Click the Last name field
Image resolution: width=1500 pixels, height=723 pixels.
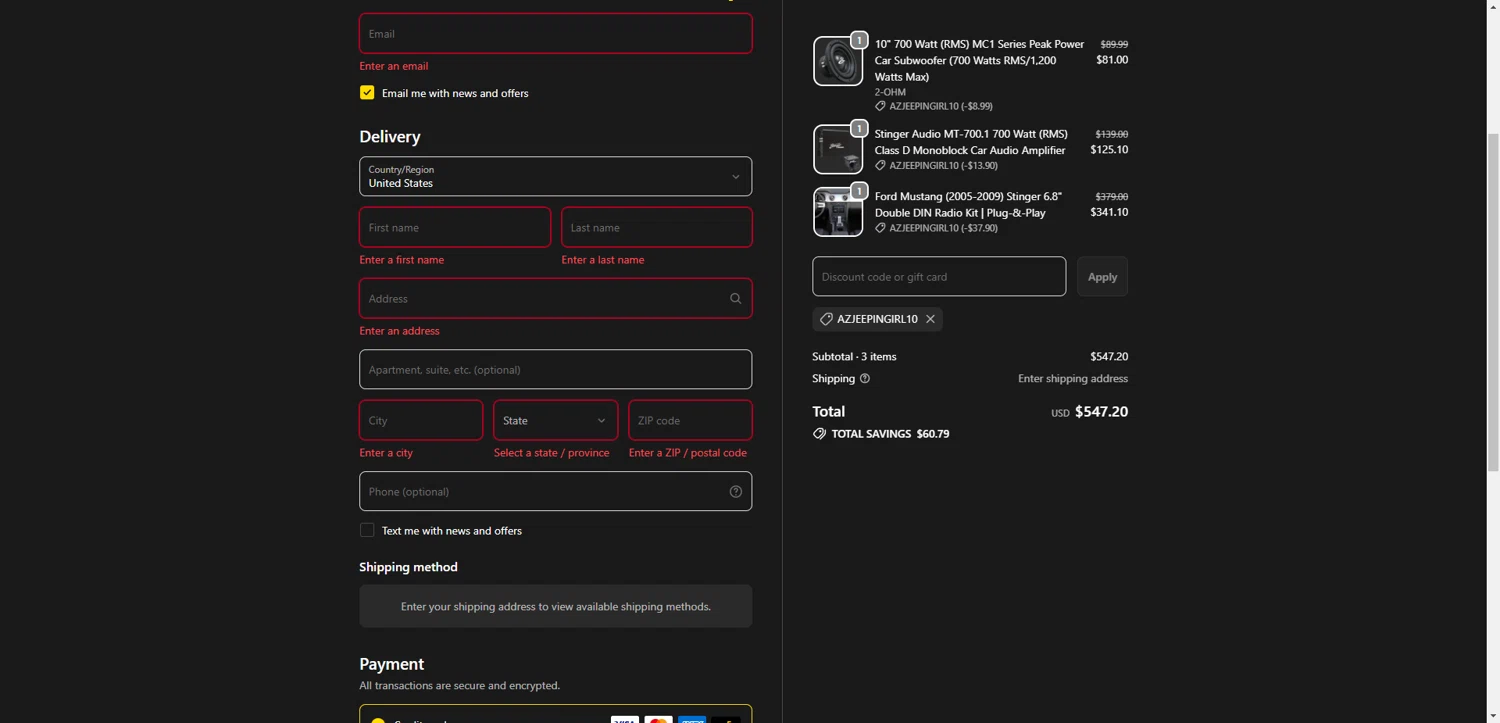[657, 227]
